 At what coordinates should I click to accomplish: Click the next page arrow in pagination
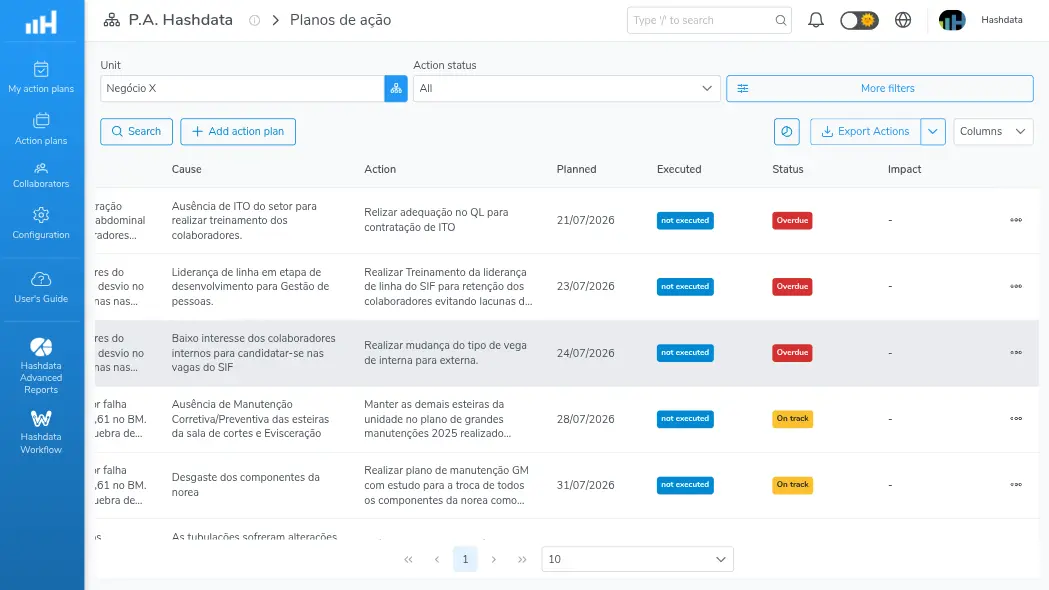pos(494,559)
